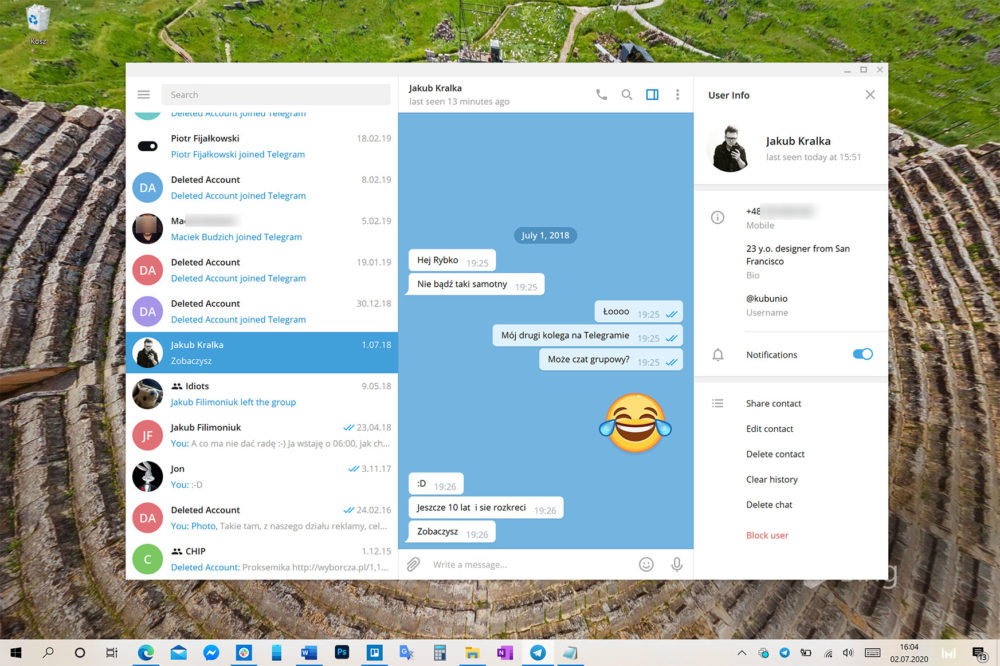Close the User Info panel
This screenshot has width=1000, height=666.
click(870, 94)
